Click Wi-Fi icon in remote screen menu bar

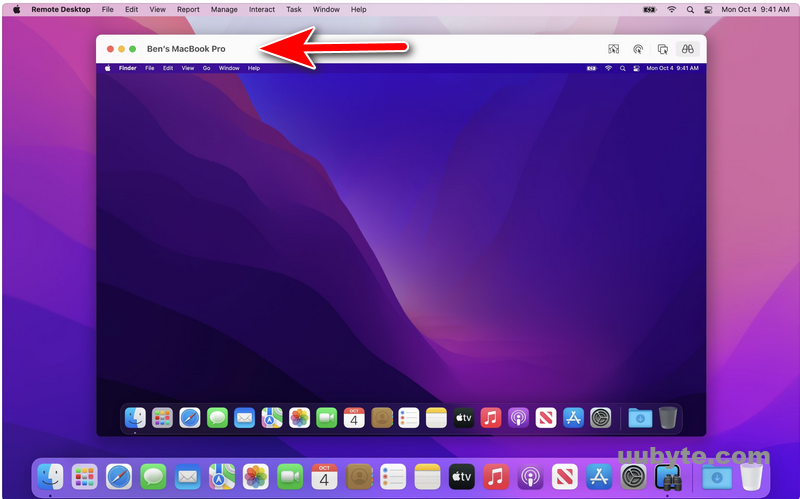608,68
